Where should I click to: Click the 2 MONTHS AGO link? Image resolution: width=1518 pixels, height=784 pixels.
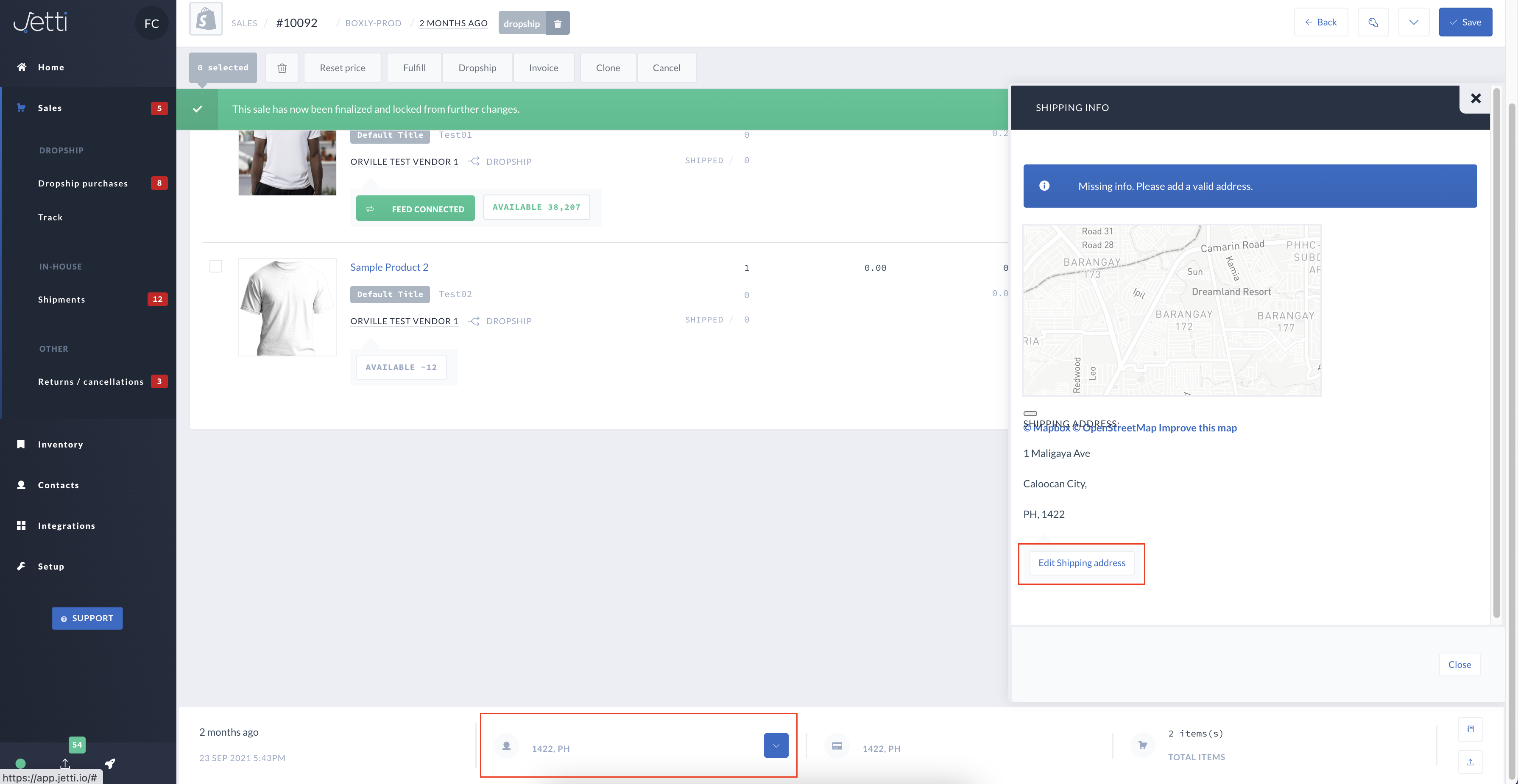coord(453,23)
